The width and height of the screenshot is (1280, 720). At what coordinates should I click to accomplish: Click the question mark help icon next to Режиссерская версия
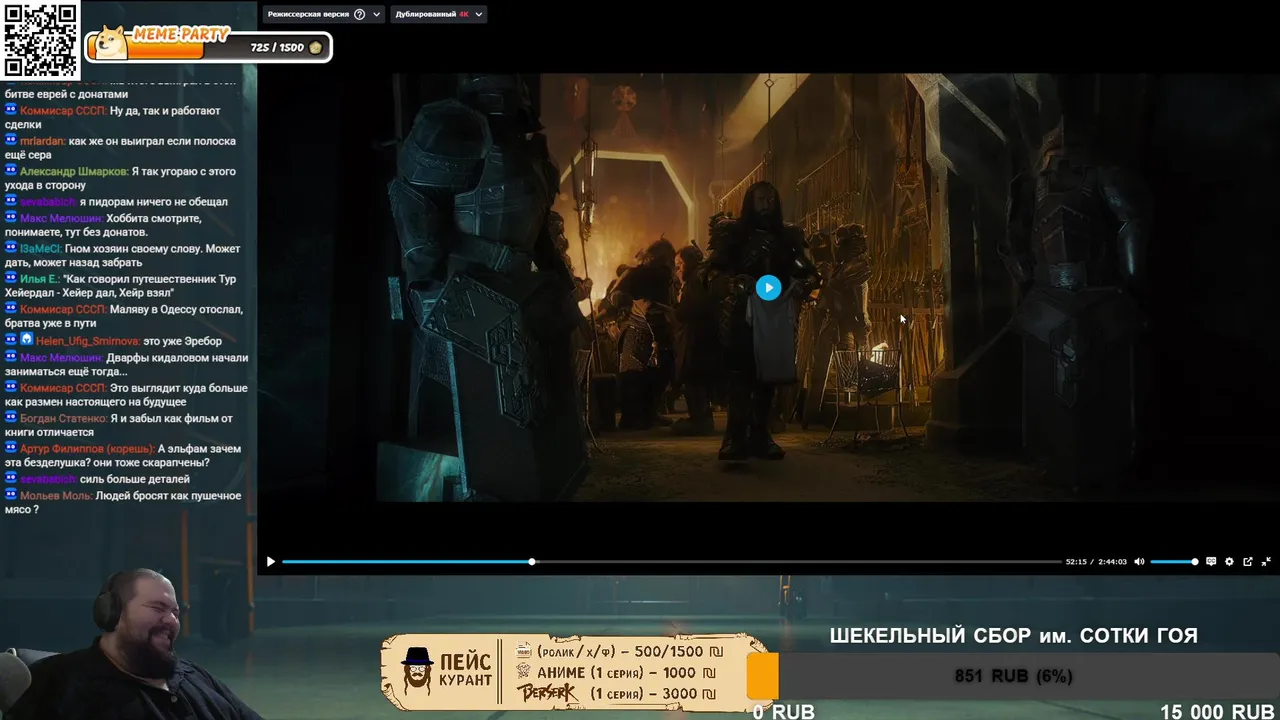[360, 14]
